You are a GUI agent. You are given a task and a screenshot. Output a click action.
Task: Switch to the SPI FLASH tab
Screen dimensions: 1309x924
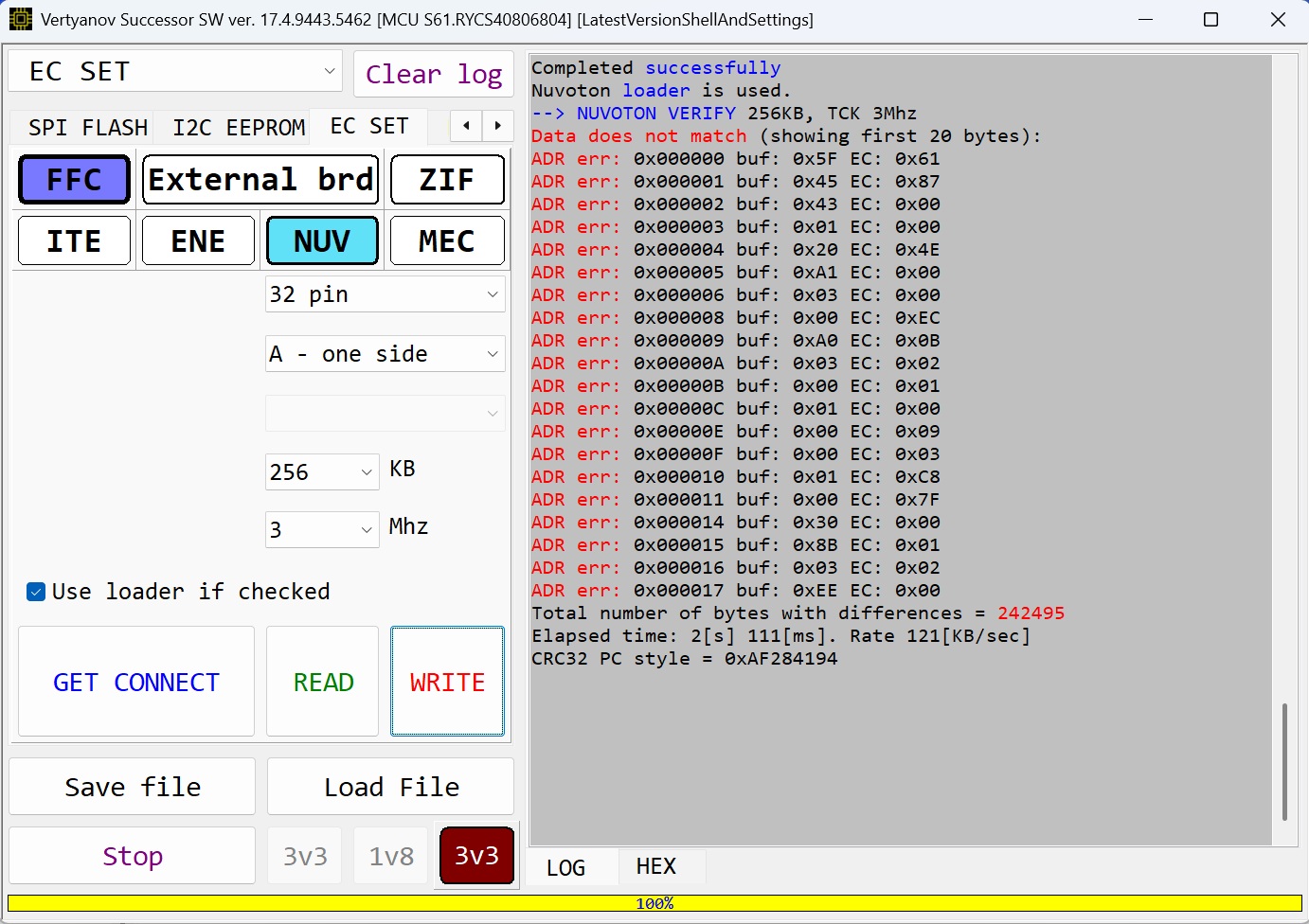pyautogui.click(x=88, y=127)
